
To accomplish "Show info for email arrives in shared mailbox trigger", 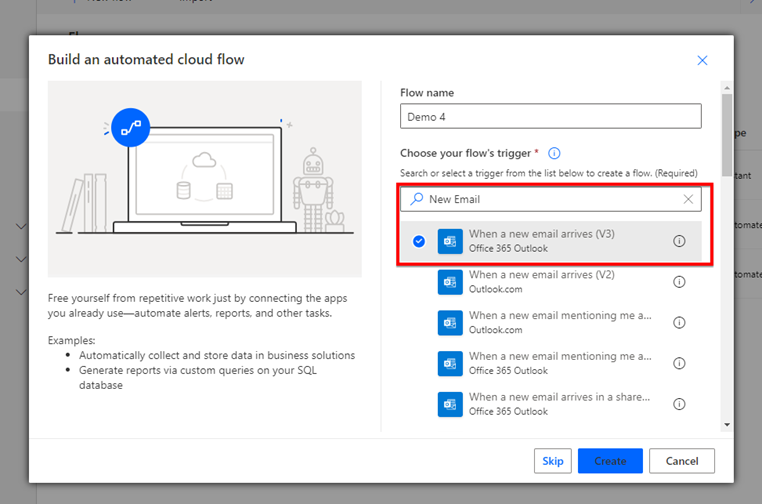I will coord(679,404).
